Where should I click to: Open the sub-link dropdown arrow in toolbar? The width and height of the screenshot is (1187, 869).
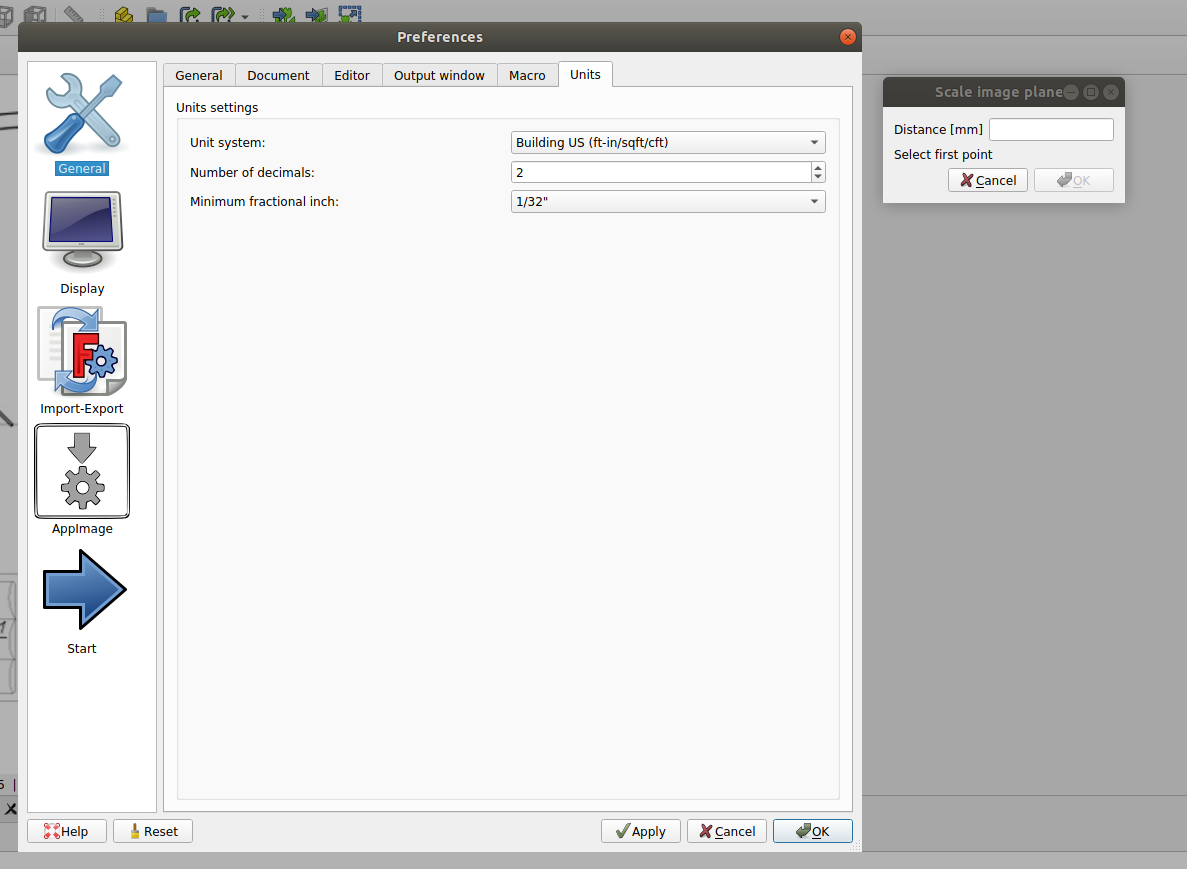[x=245, y=17]
